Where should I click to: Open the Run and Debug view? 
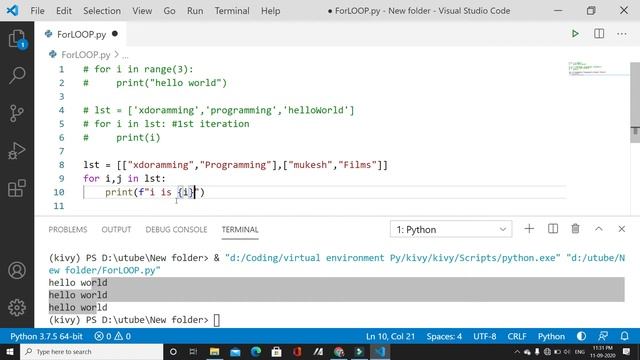[x=17, y=151]
